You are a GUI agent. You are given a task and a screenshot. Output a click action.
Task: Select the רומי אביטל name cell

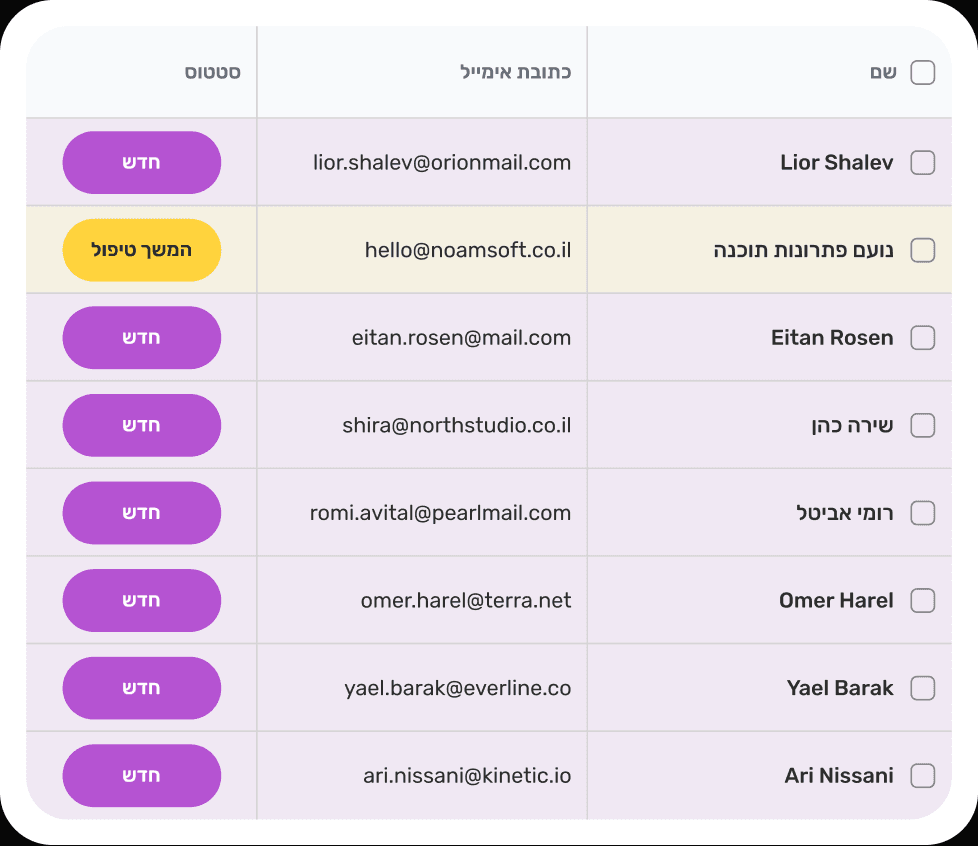pos(845,513)
